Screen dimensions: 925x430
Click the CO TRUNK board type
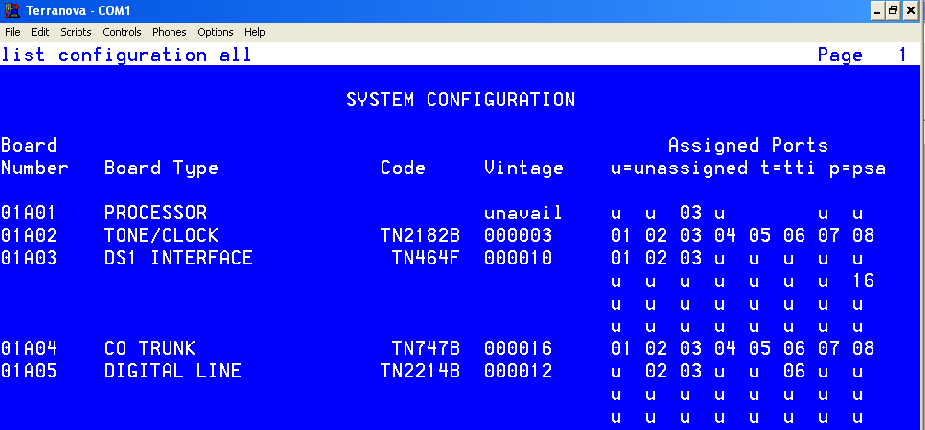pos(150,349)
